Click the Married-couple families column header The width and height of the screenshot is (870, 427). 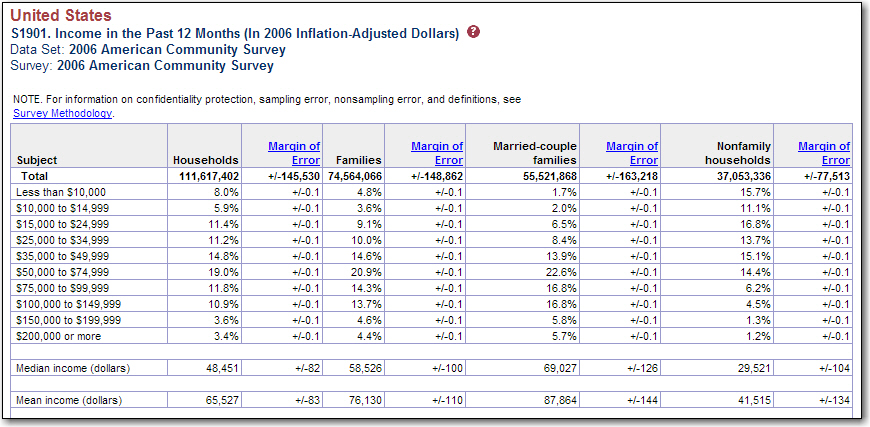click(x=535, y=153)
